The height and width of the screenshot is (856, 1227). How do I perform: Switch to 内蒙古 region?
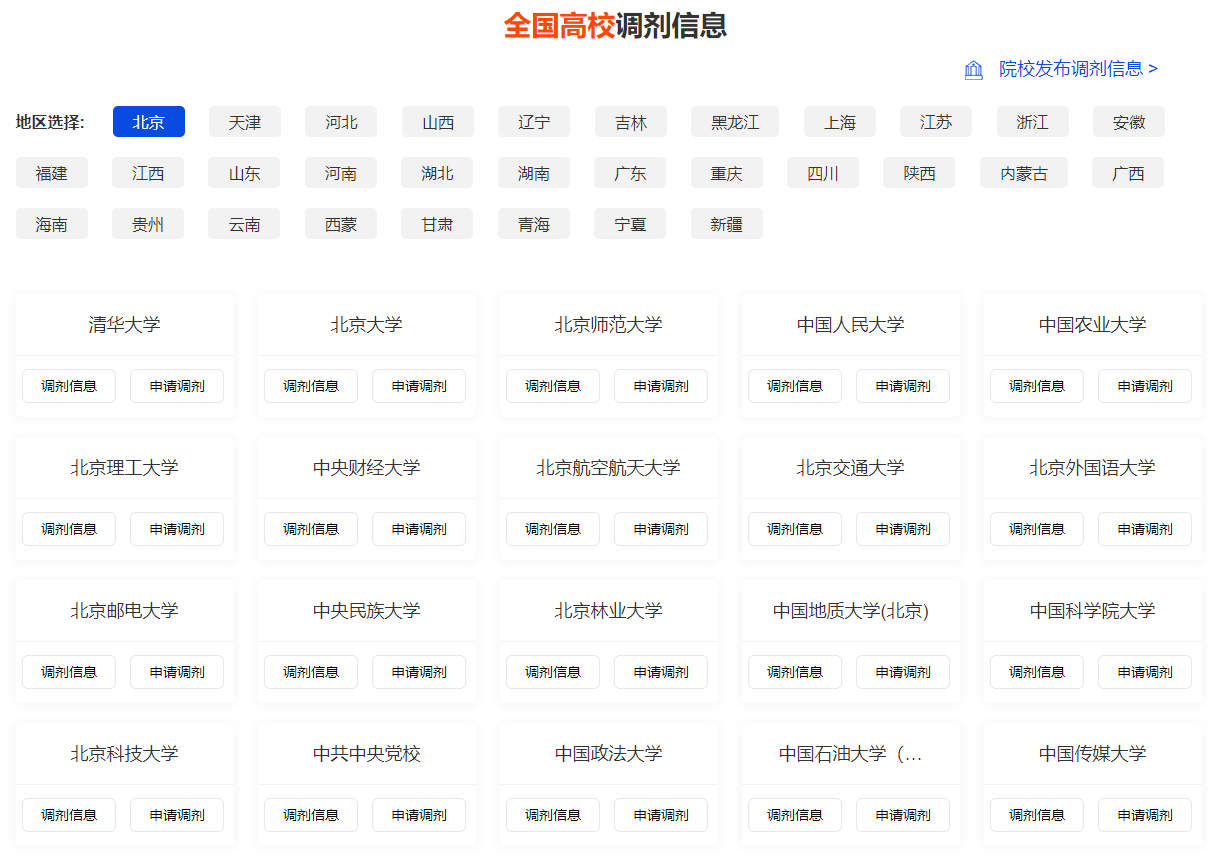tap(1024, 173)
